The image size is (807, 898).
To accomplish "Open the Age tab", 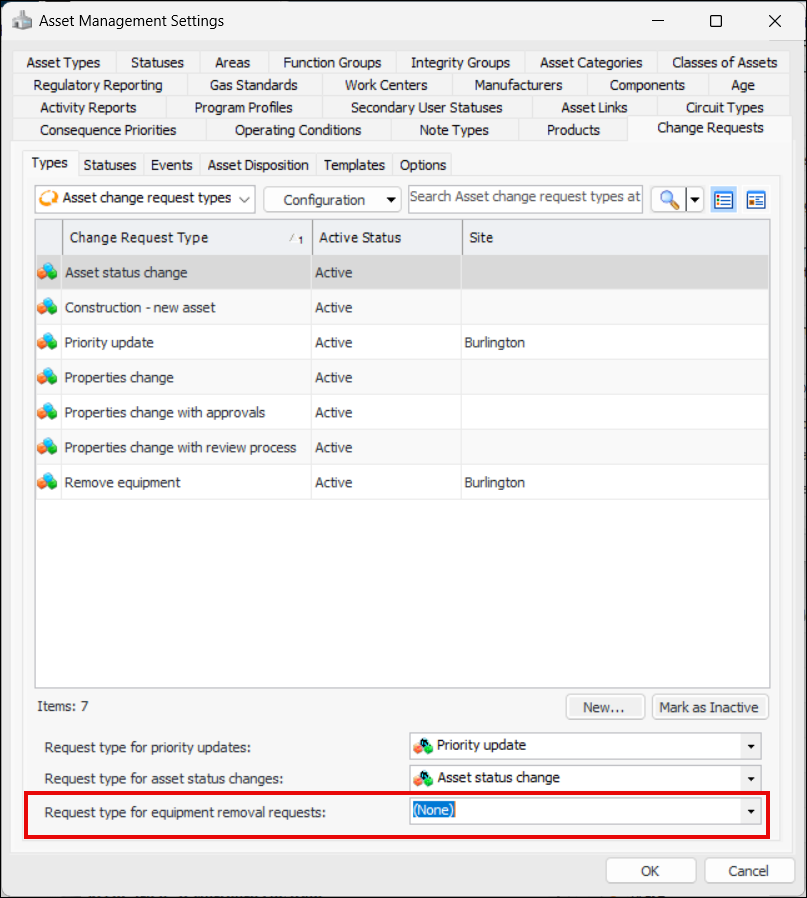I will point(743,85).
